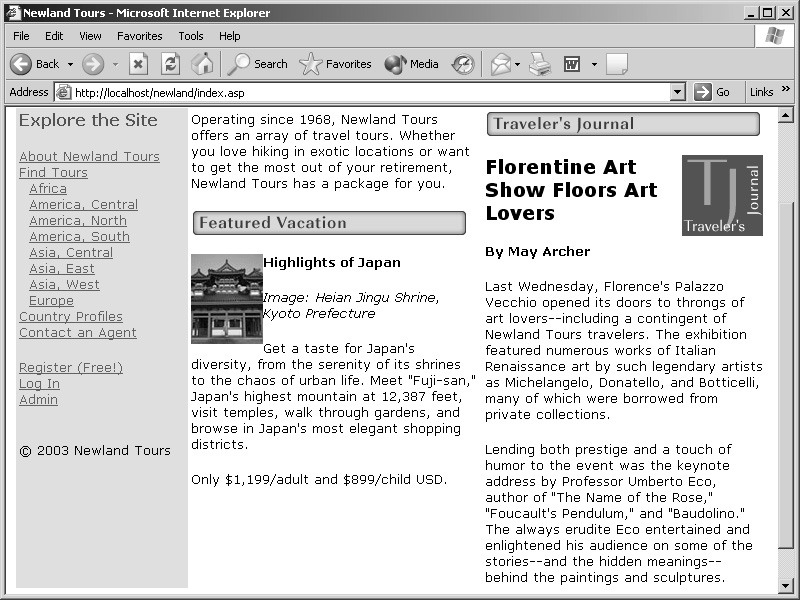Click the 2003 Newland Tours copyright text
Screen dimensions: 800x600
[95, 451]
